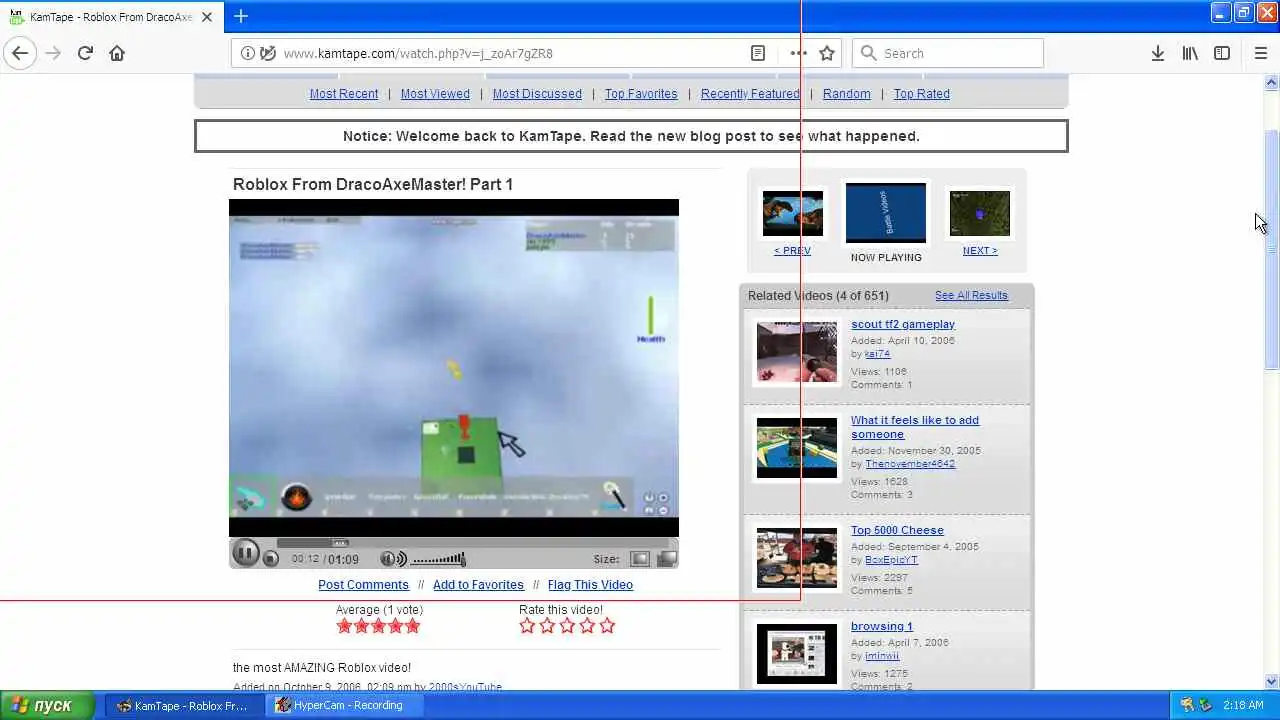1280x720 pixels.
Task: Show site information icon in address bar
Action: pos(248,53)
